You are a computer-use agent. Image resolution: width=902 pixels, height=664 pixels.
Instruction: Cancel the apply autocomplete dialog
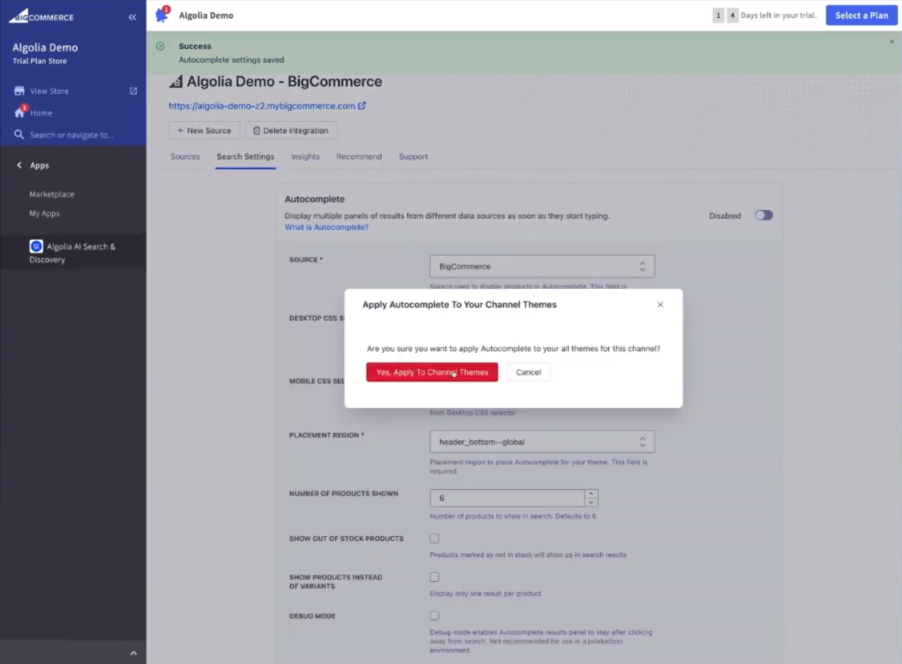[x=528, y=372]
